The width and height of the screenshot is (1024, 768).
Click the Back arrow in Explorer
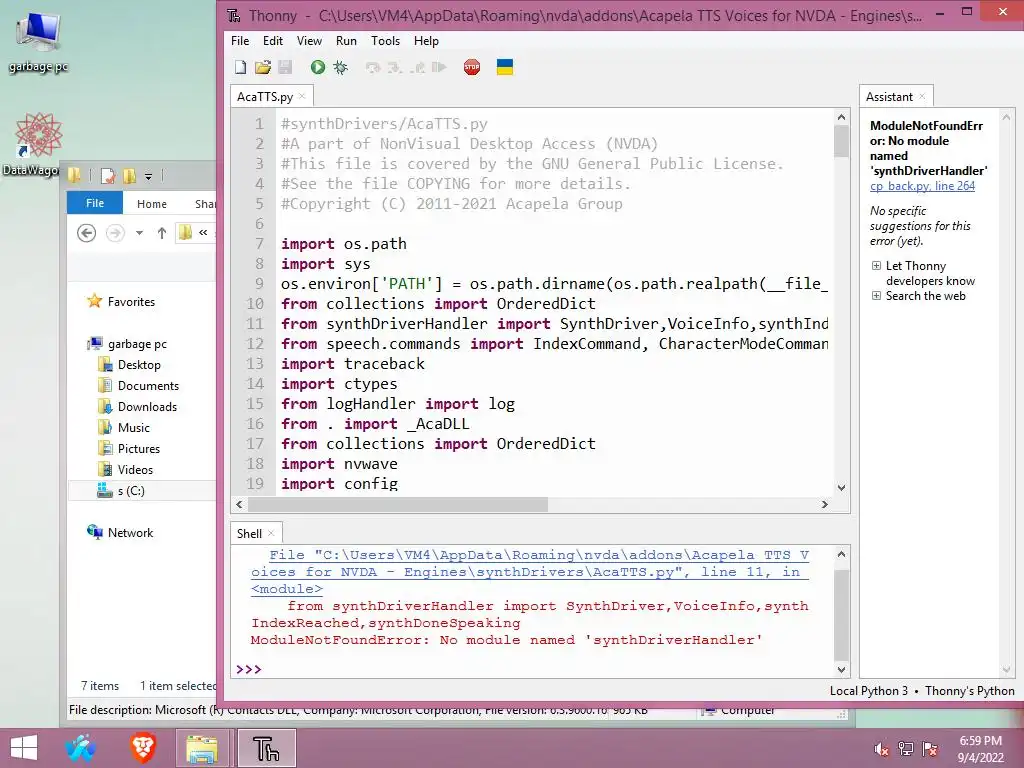click(86, 232)
